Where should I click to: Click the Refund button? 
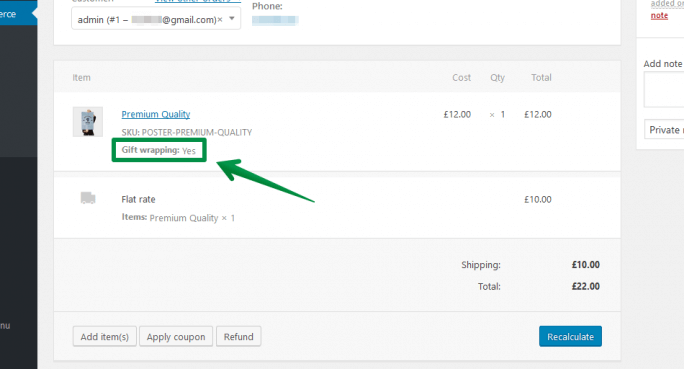pos(239,336)
